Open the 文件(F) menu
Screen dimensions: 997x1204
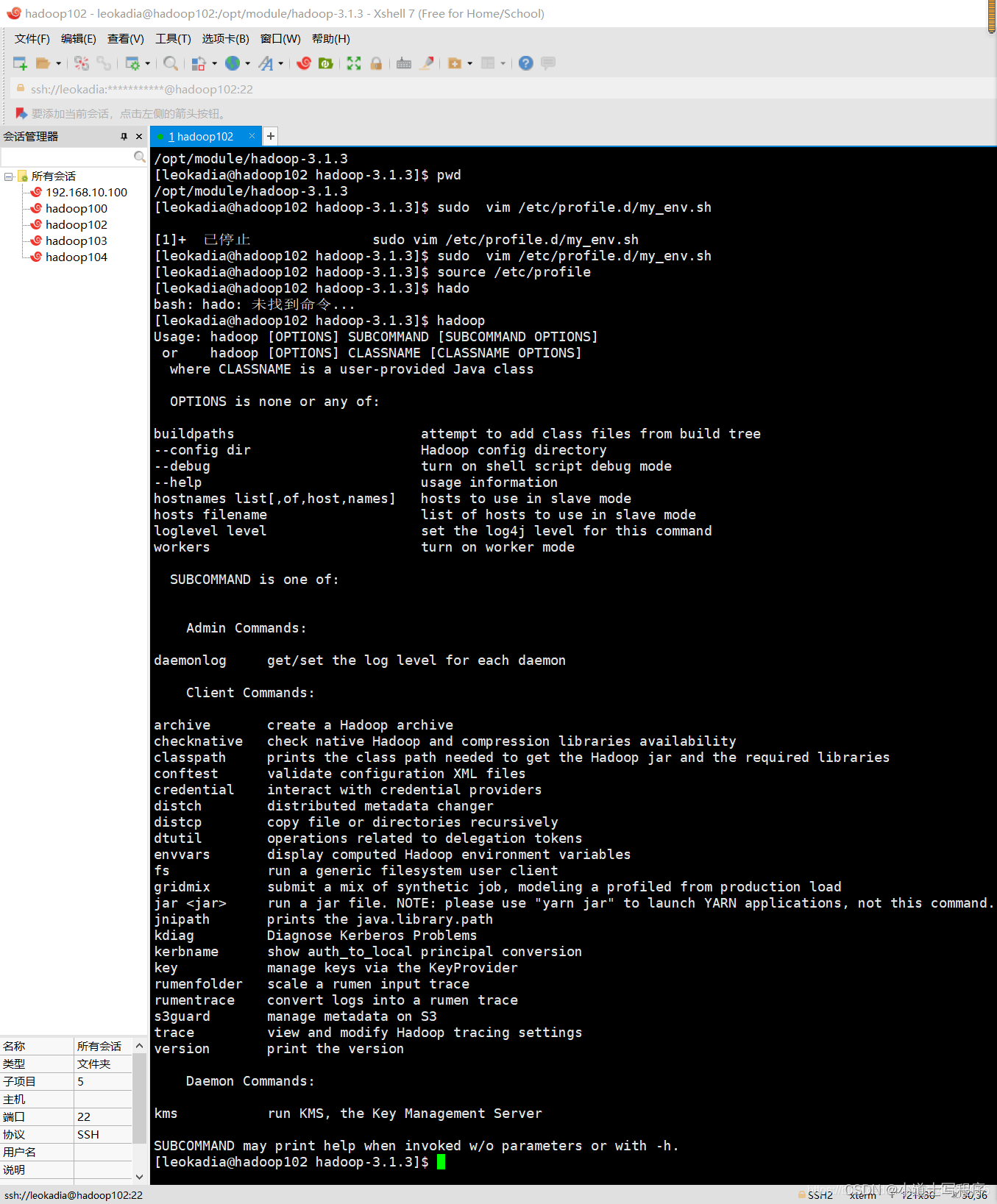coord(32,39)
